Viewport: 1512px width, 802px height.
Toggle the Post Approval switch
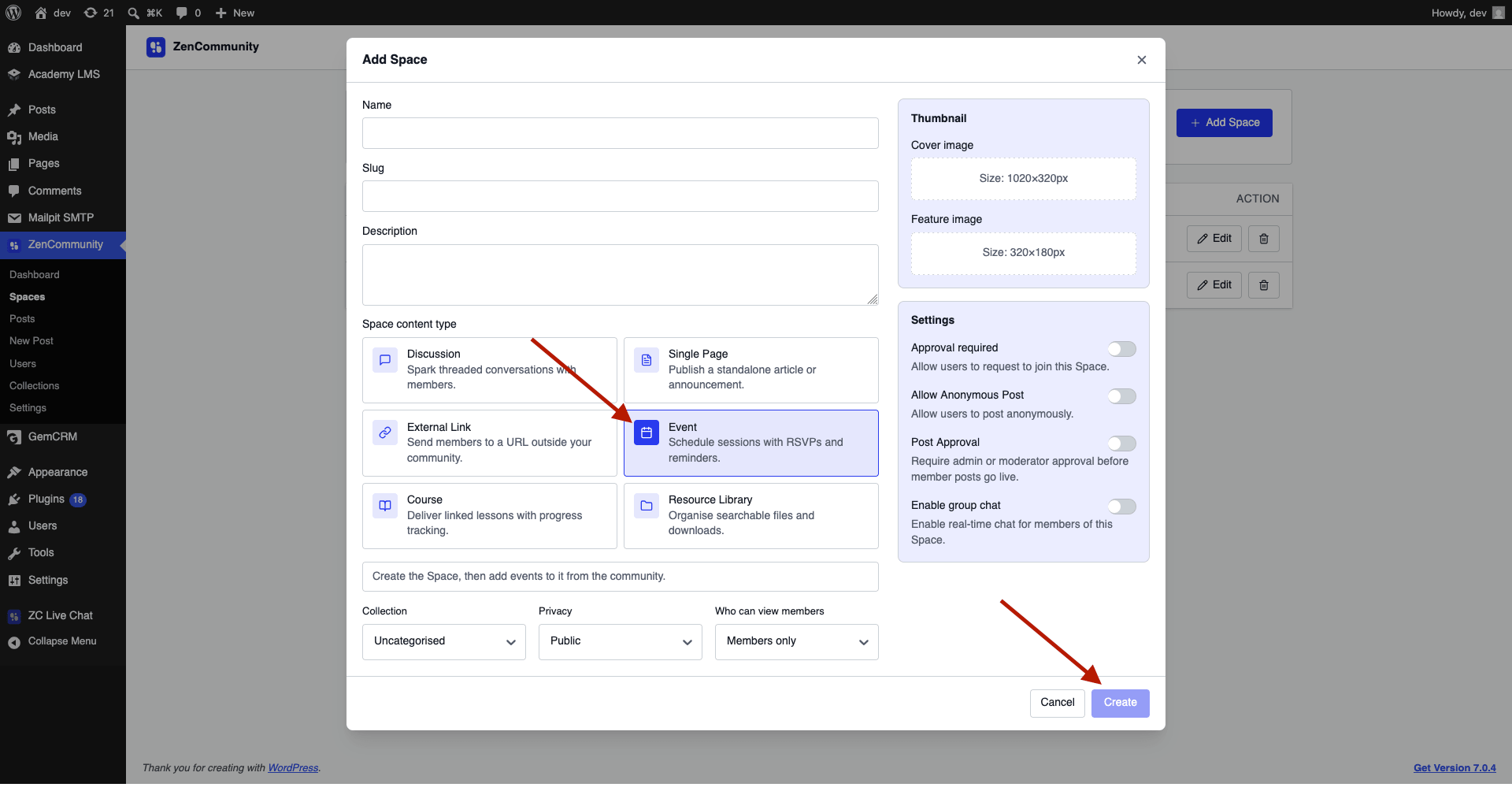tap(1122, 444)
